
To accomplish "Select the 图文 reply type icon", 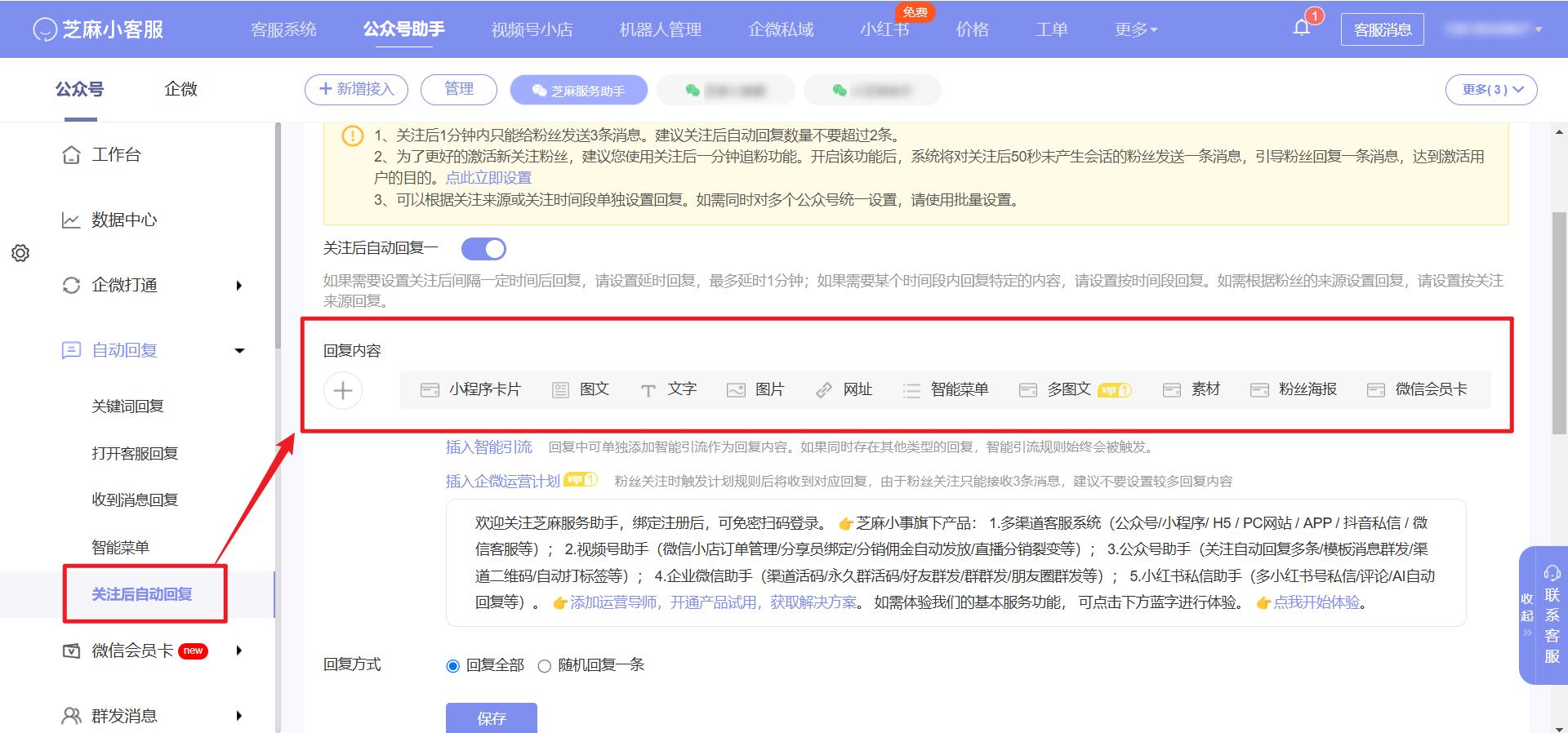I will (560, 390).
